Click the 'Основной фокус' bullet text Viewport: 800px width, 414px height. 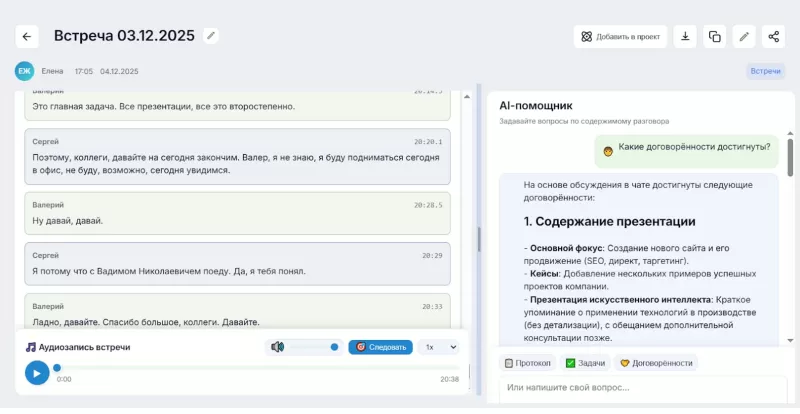pos(566,248)
